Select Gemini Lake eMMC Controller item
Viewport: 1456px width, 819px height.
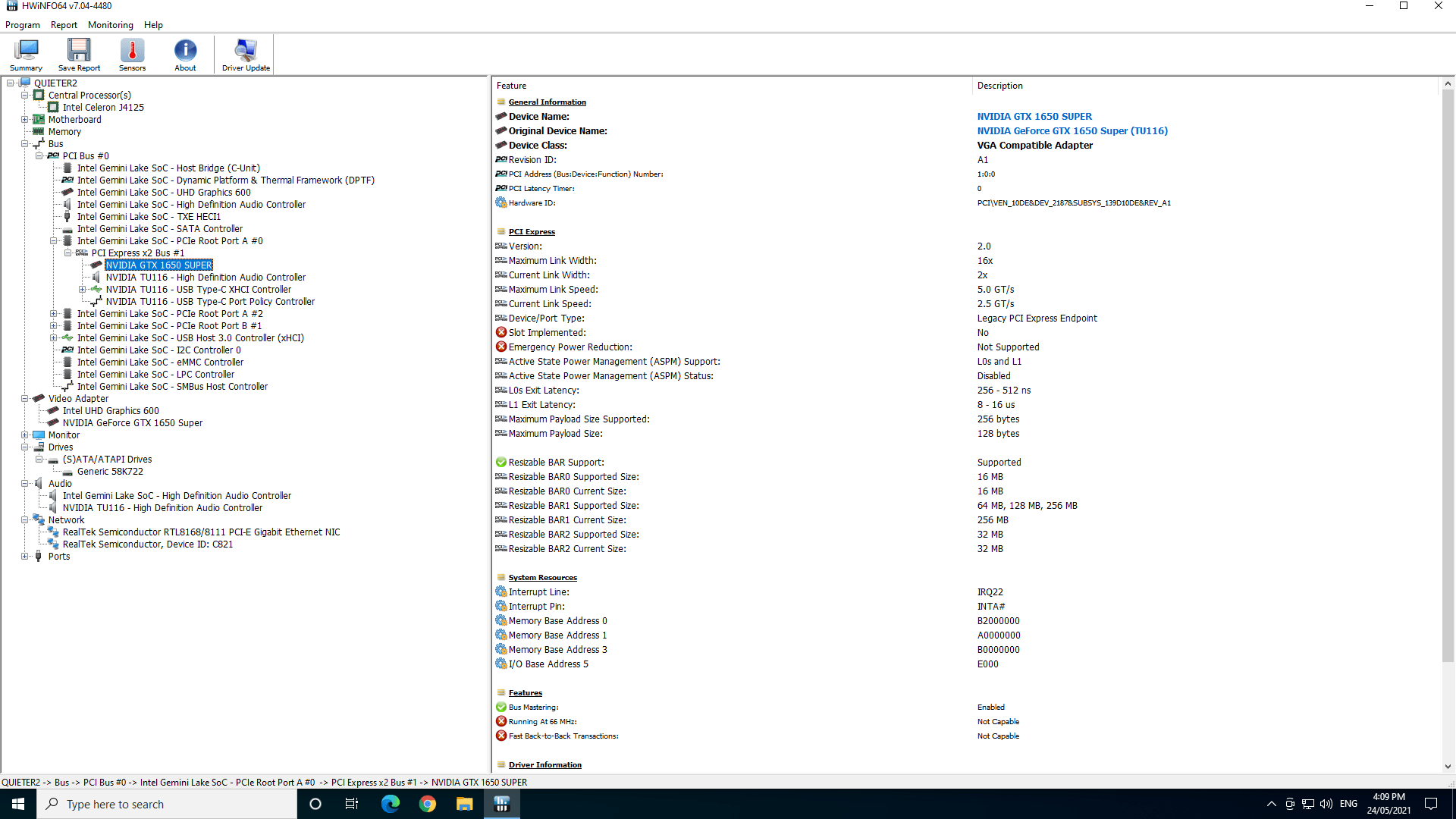[160, 362]
